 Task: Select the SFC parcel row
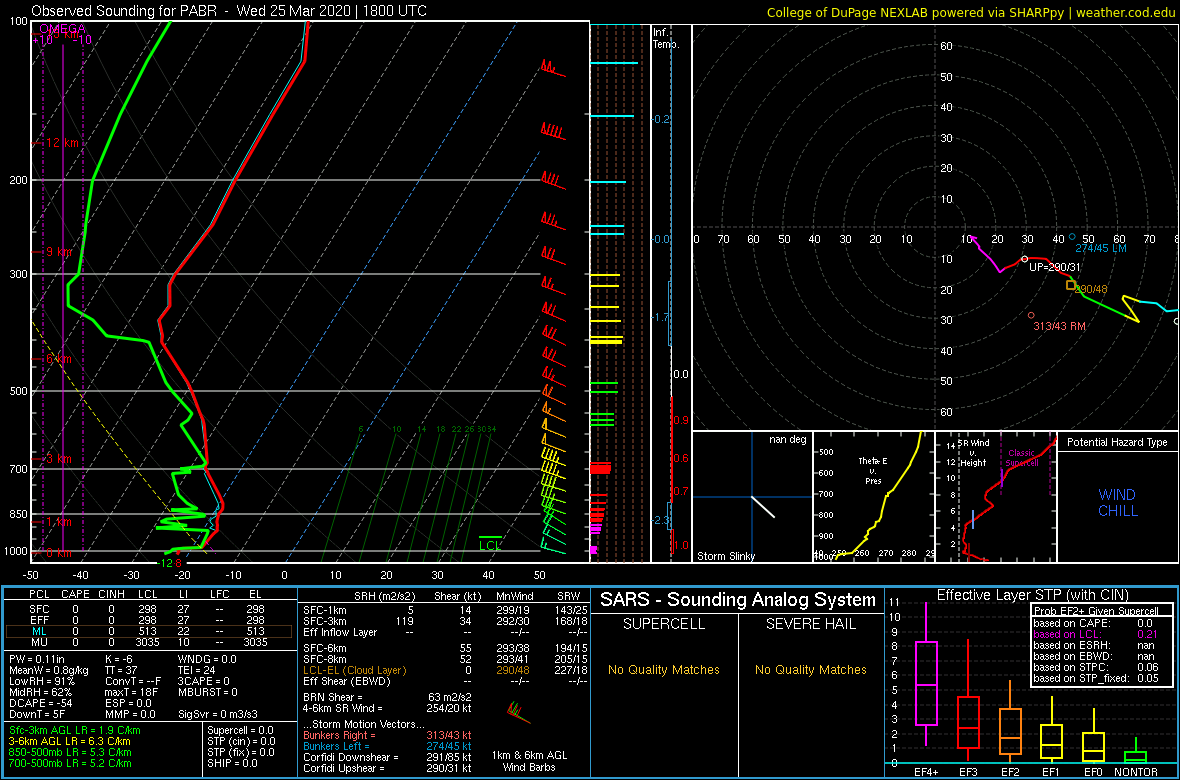pos(149,607)
